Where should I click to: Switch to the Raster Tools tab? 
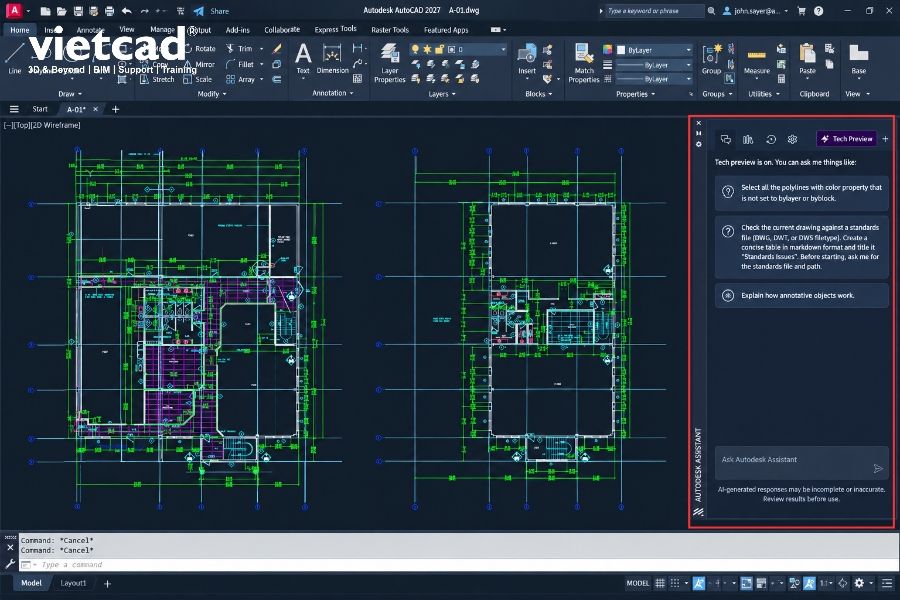pyautogui.click(x=390, y=30)
